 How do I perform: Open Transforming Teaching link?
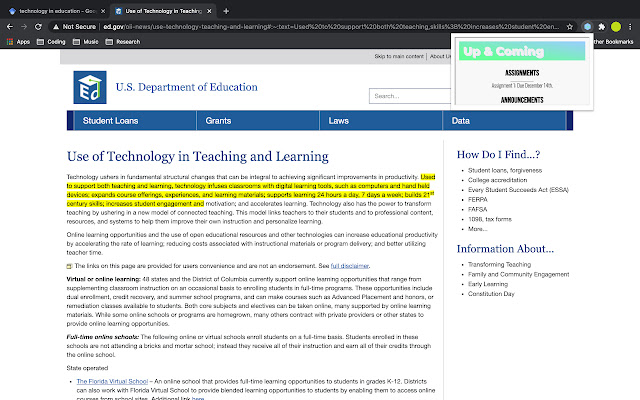tap(500, 264)
